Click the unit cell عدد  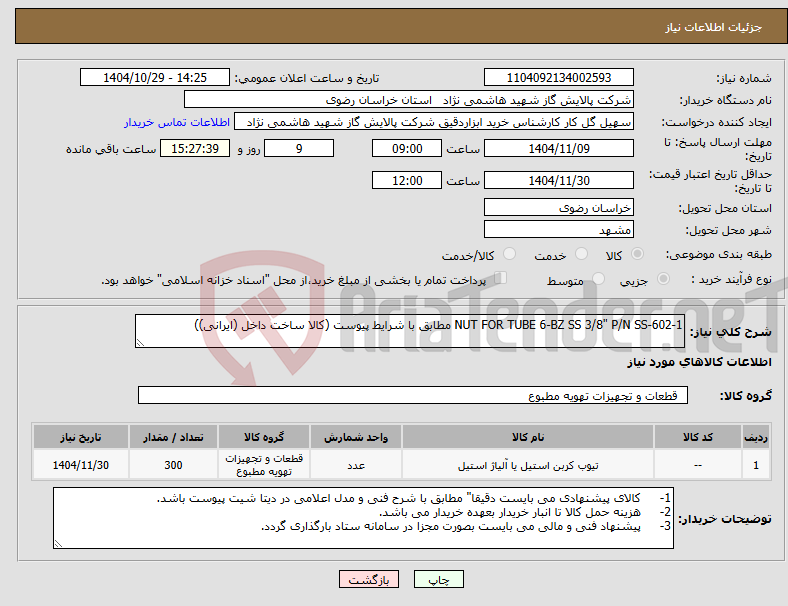point(356,465)
